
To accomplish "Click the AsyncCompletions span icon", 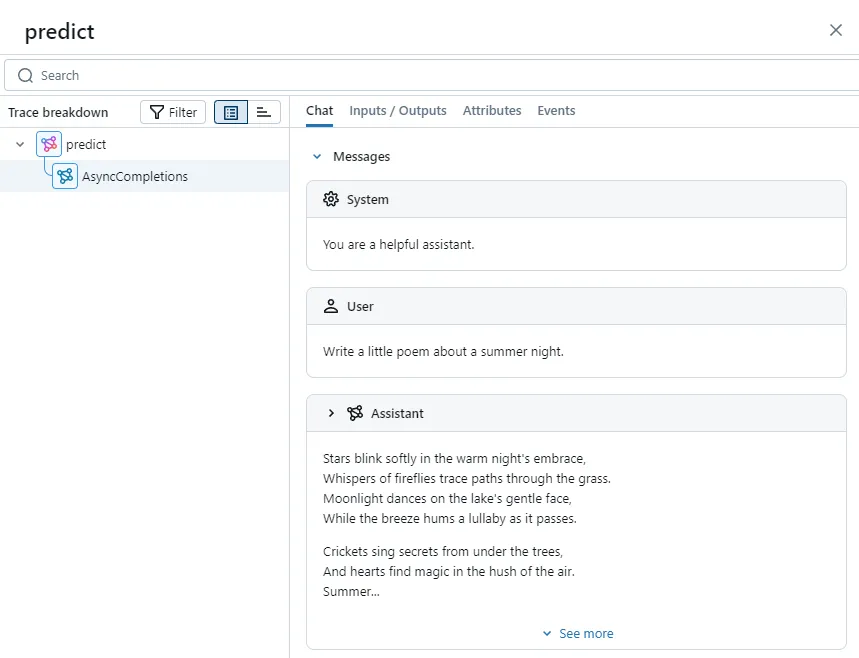I will [65, 176].
